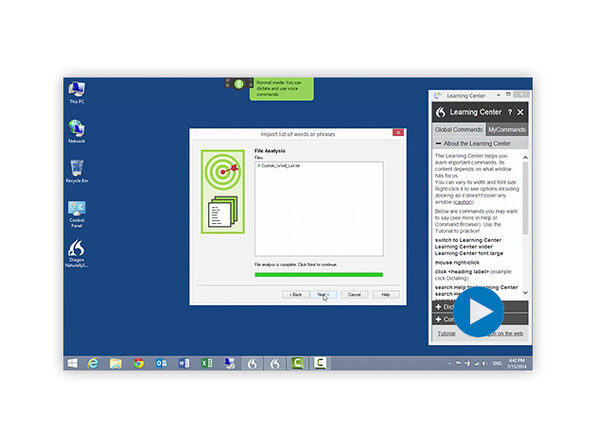Open Excel from the taskbar
The height and width of the screenshot is (447, 596).
click(207, 363)
